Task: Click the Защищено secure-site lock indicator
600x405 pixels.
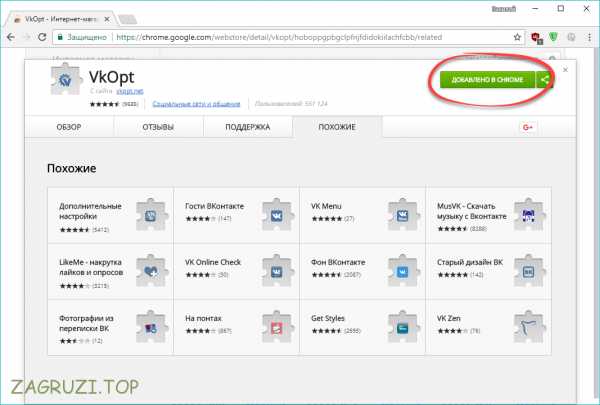Action: tap(82, 37)
